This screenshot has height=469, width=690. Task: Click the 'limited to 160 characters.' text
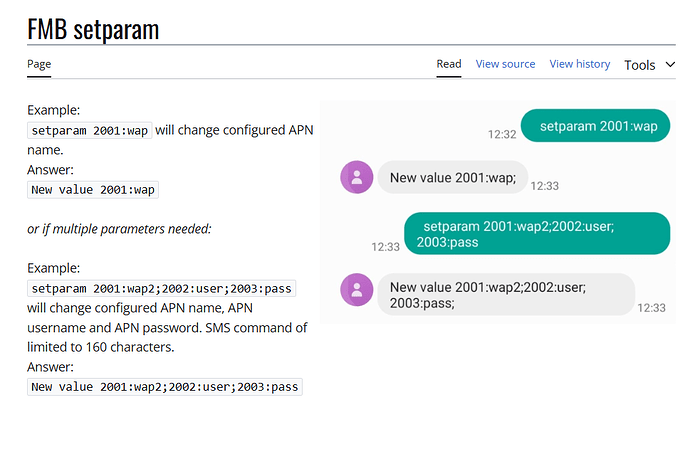coord(101,347)
